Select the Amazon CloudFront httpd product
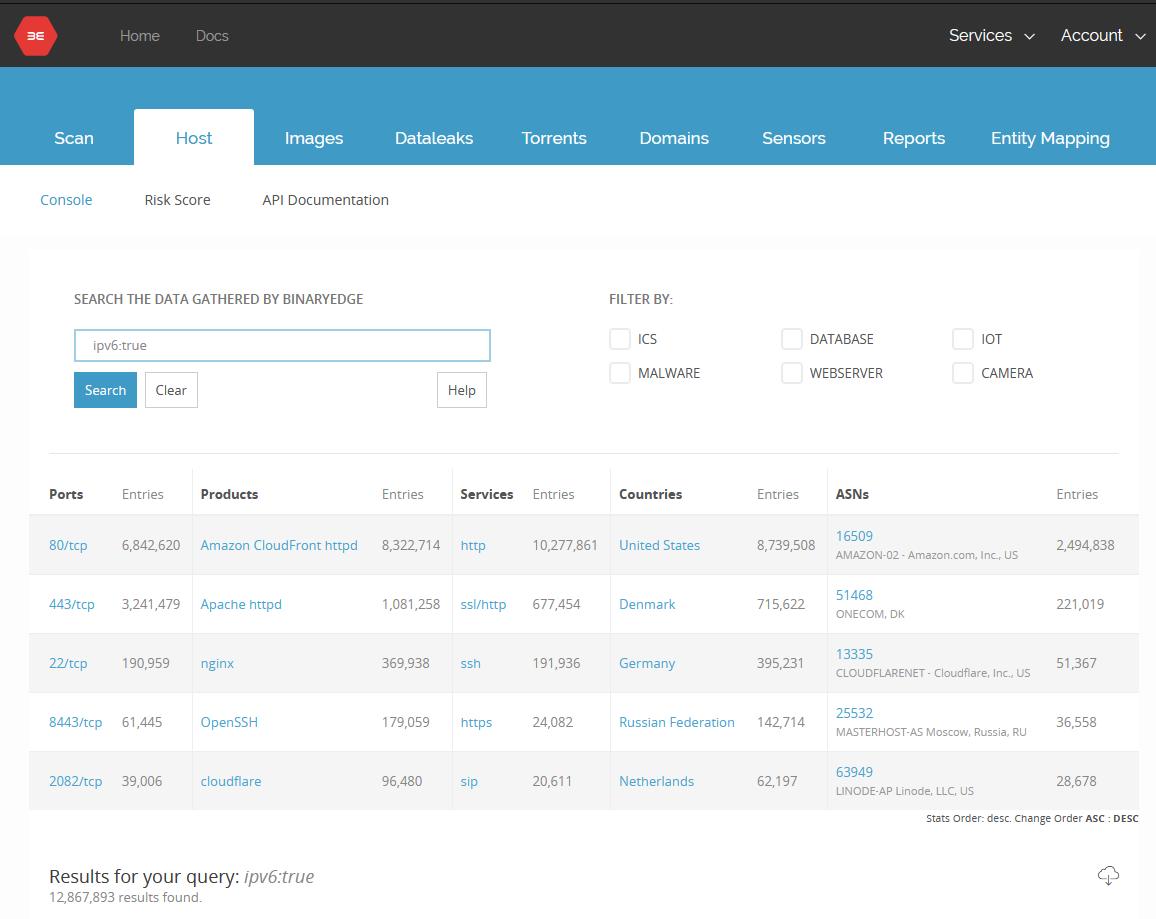This screenshot has width=1156, height=919. tap(279, 545)
